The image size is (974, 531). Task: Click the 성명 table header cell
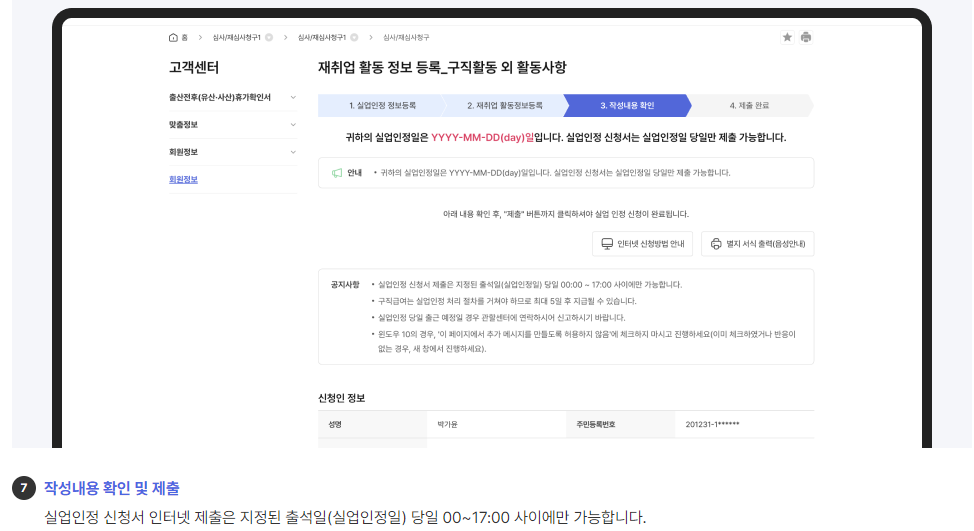(372, 425)
